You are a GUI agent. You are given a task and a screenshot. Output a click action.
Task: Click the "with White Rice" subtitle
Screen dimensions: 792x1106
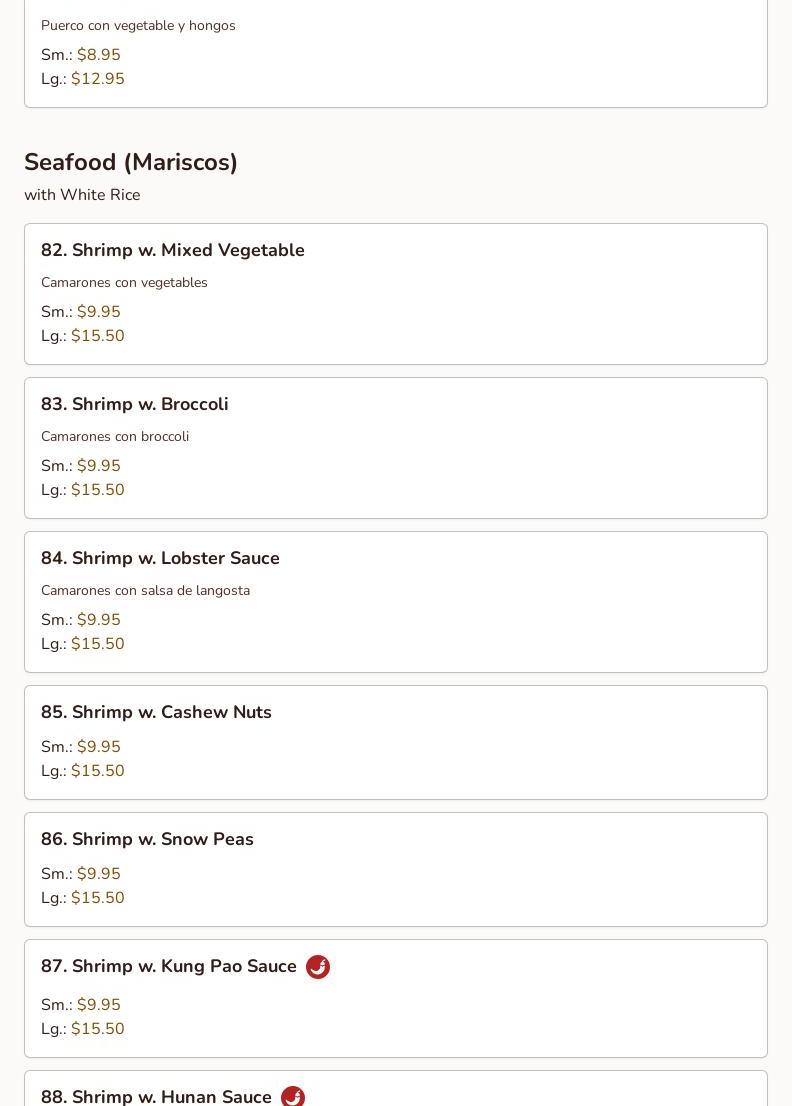tap(82, 195)
